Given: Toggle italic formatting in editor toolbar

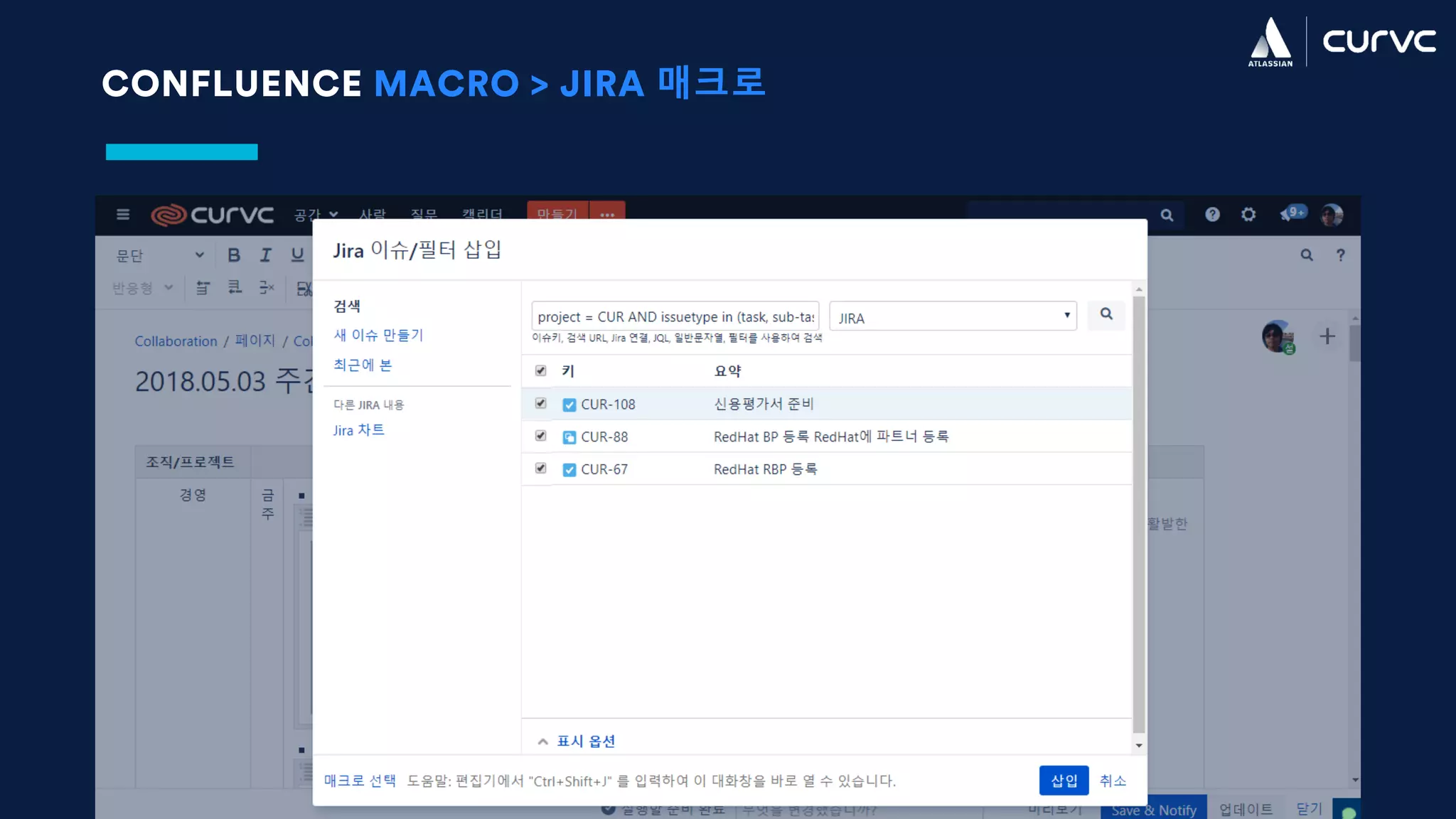Looking at the screenshot, I should 265,255.
